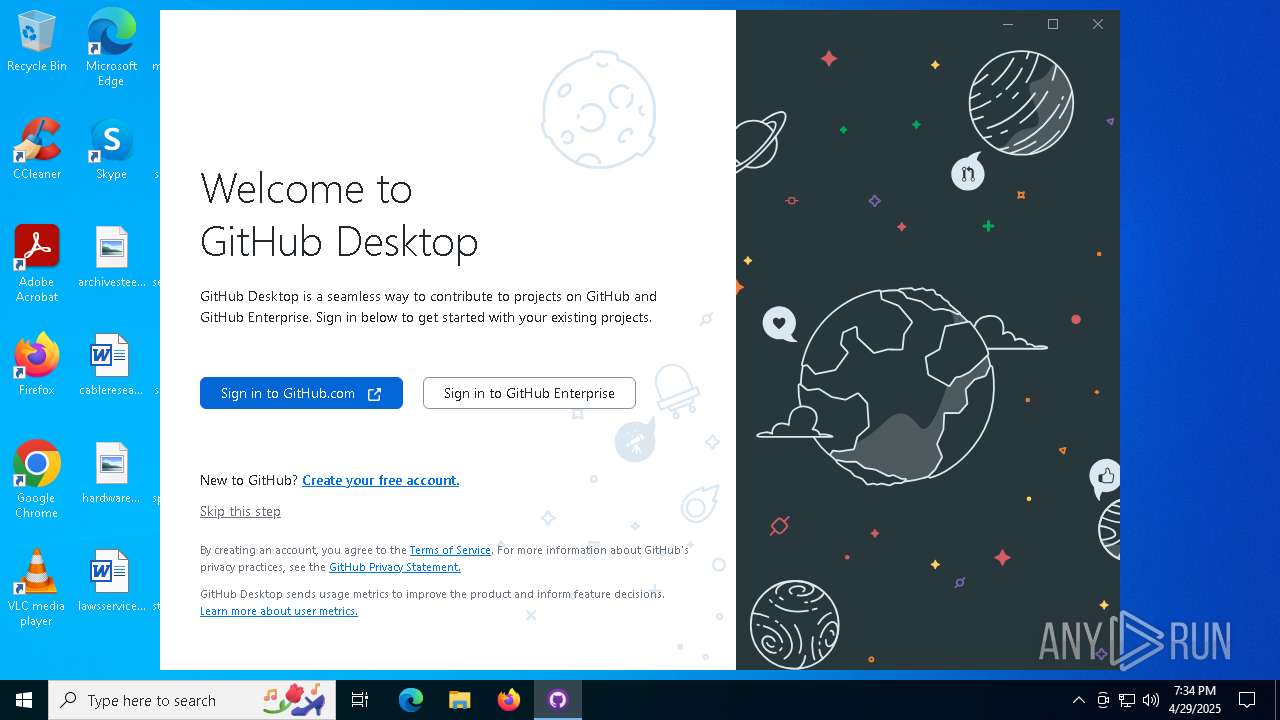Image resolution: width=1280 pixels, height=720 pixels.
Task: Open CCleaner desktop shortcut
Action: click(x=37, y=149)
